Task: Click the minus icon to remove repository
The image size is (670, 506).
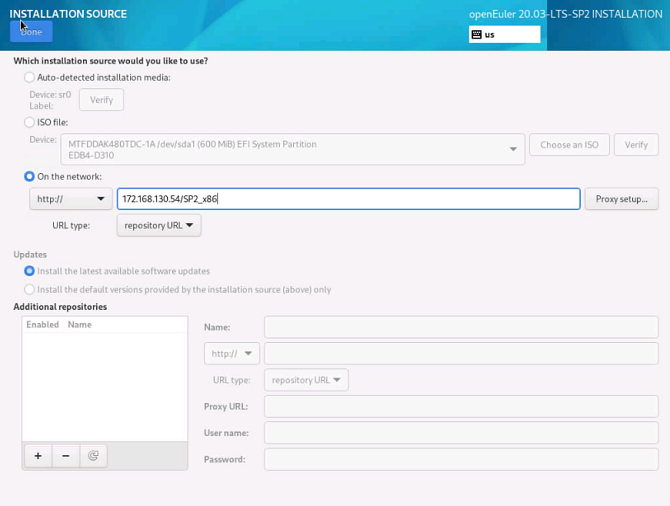Action: click(x=66, y=456)
